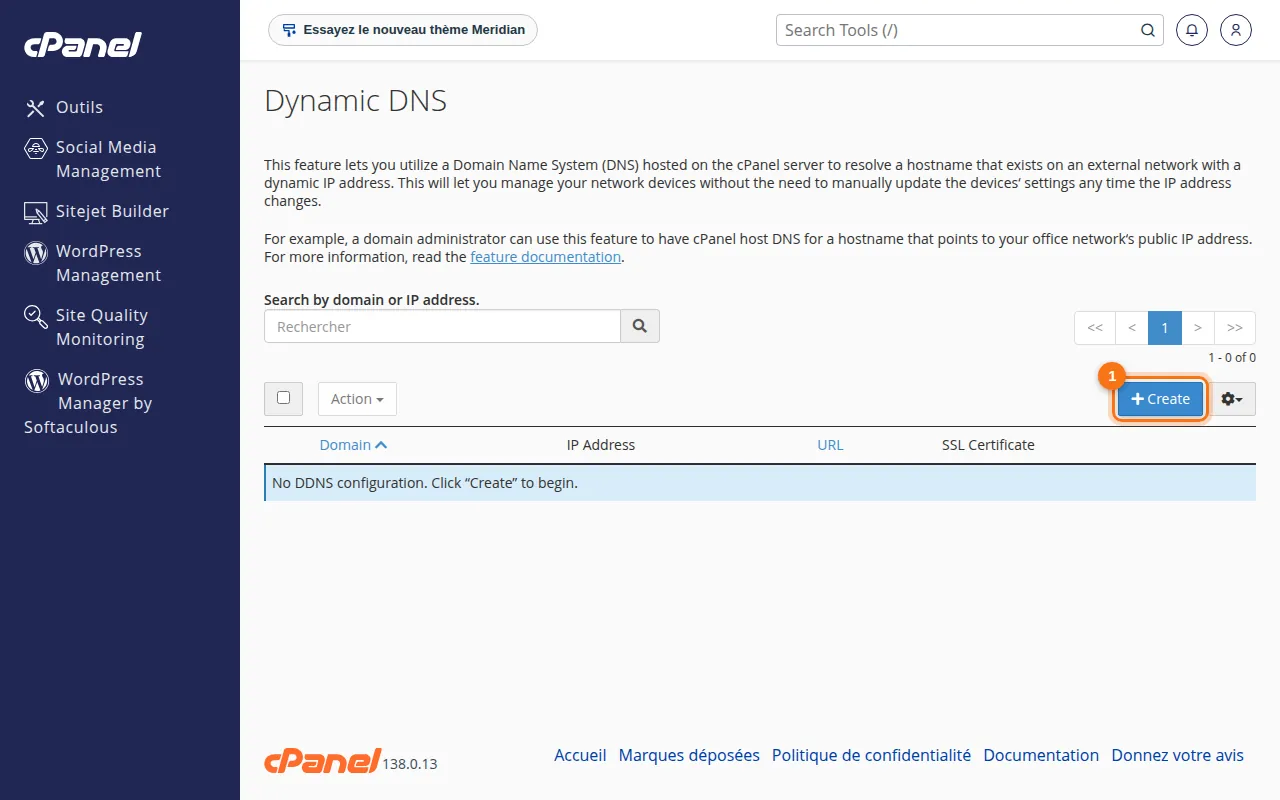The width and height of the screenshot is (1280, 800).
Task: Open WordPress Manager by Softaculous
Action: tap(88, 403)
